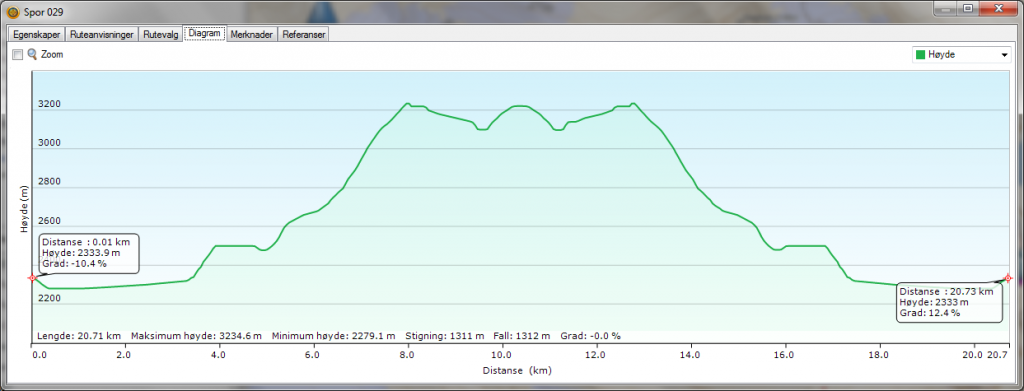Maximize the Spor 029 window
1024x391 pixels.
tap(968, 8)
